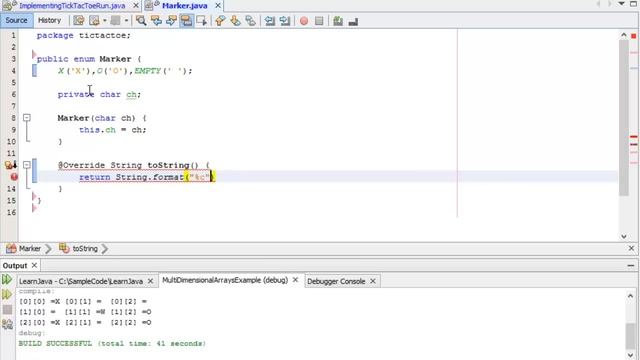Screen dimensions: 640x360
Task: Switch to Source view
Action: [x=16, y=20]
